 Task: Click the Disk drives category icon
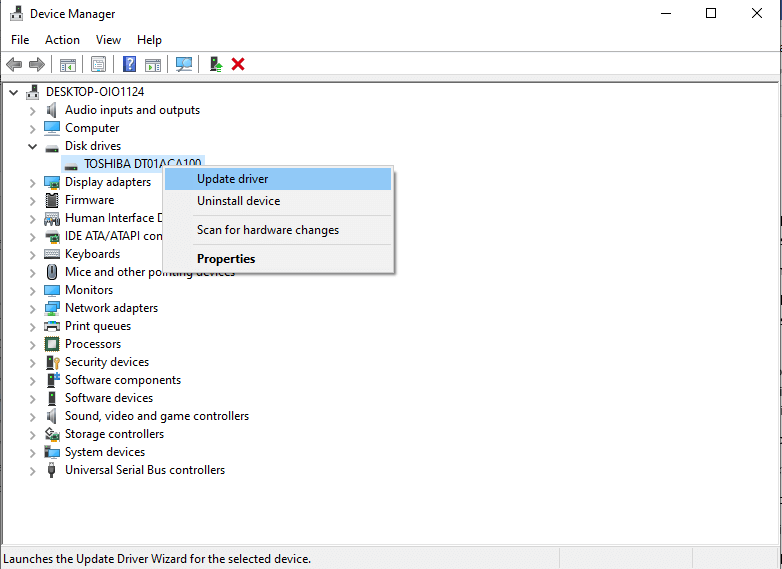pyautogui.click(x=52, y=148)
